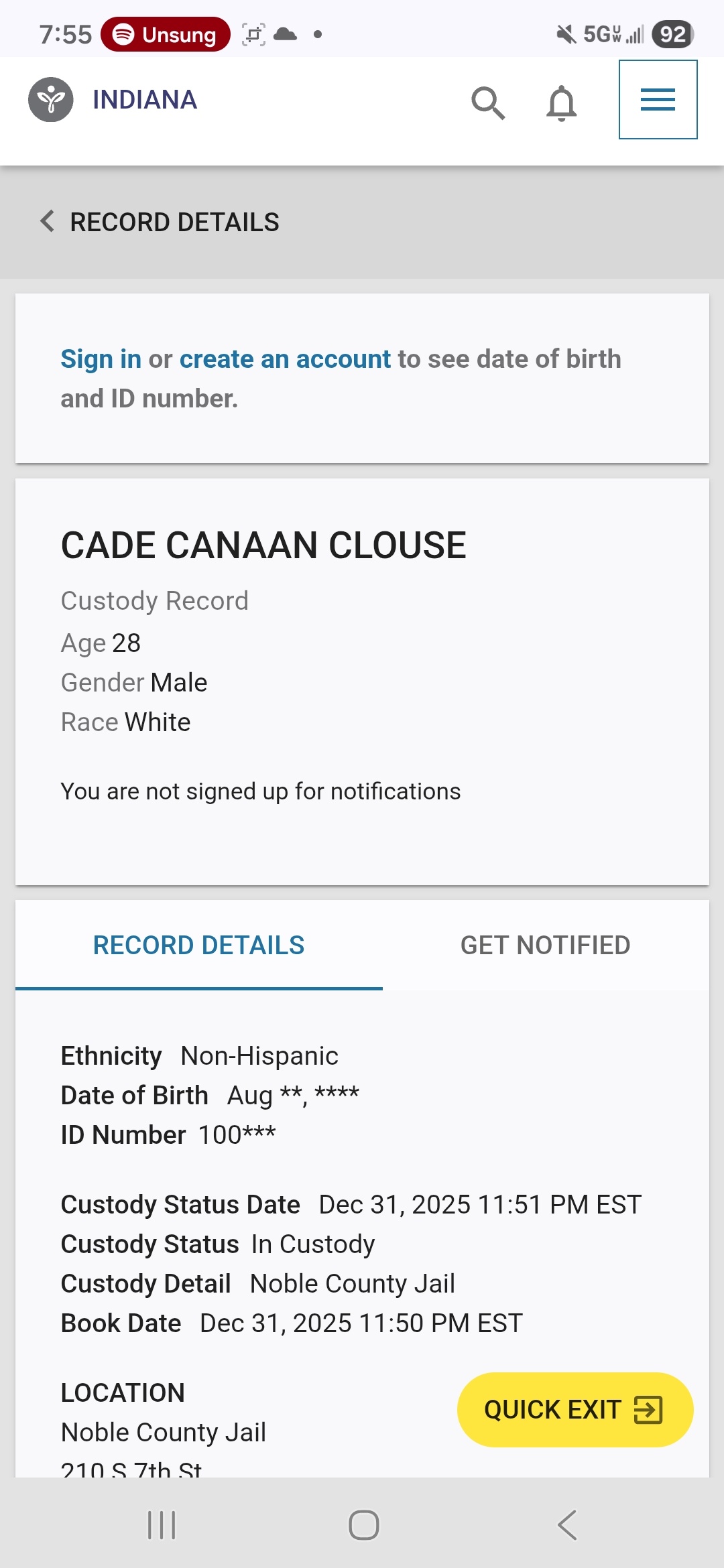This screenshot has width=724, height=1568.
Task: Tap the battery level indicator
Action: 672,34
